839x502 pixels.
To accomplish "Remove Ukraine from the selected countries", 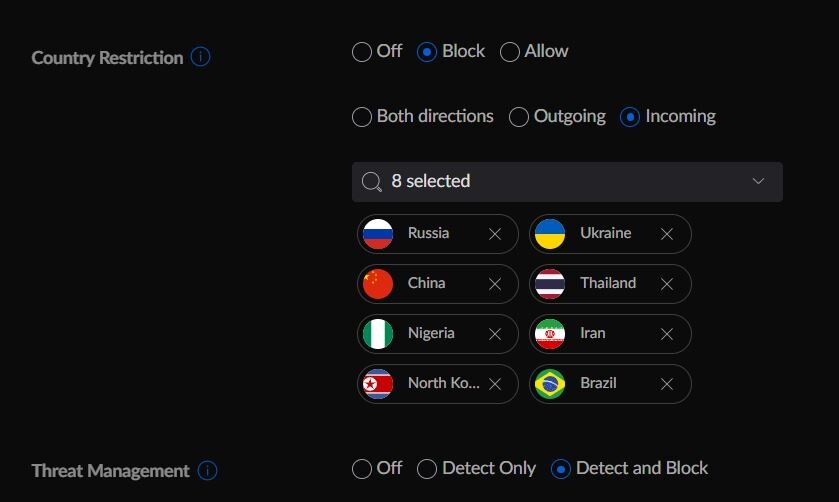I will click(667, 234).
